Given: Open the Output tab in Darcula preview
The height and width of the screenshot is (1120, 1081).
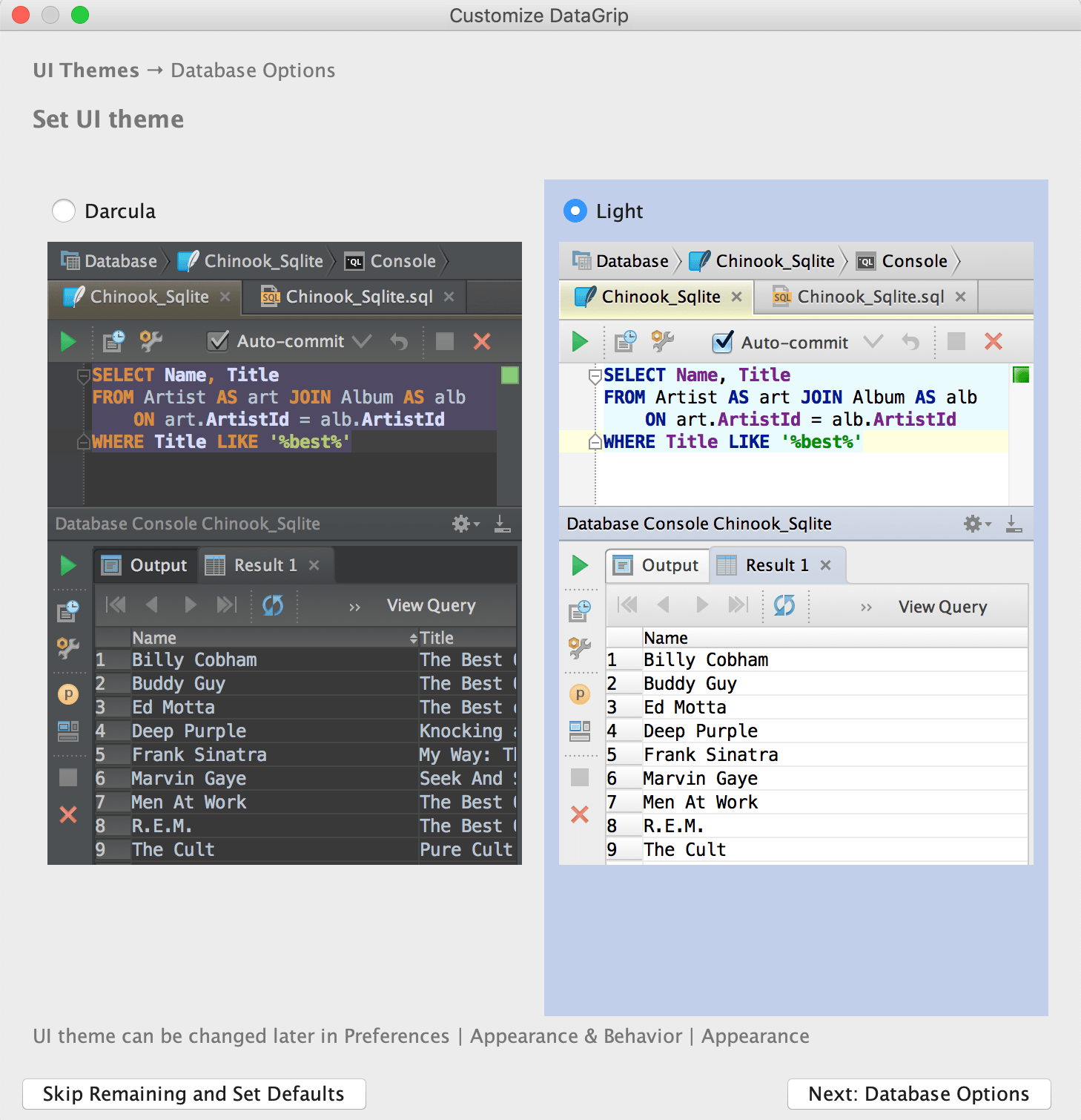Looking at the screenshot, I should [146, 565].
